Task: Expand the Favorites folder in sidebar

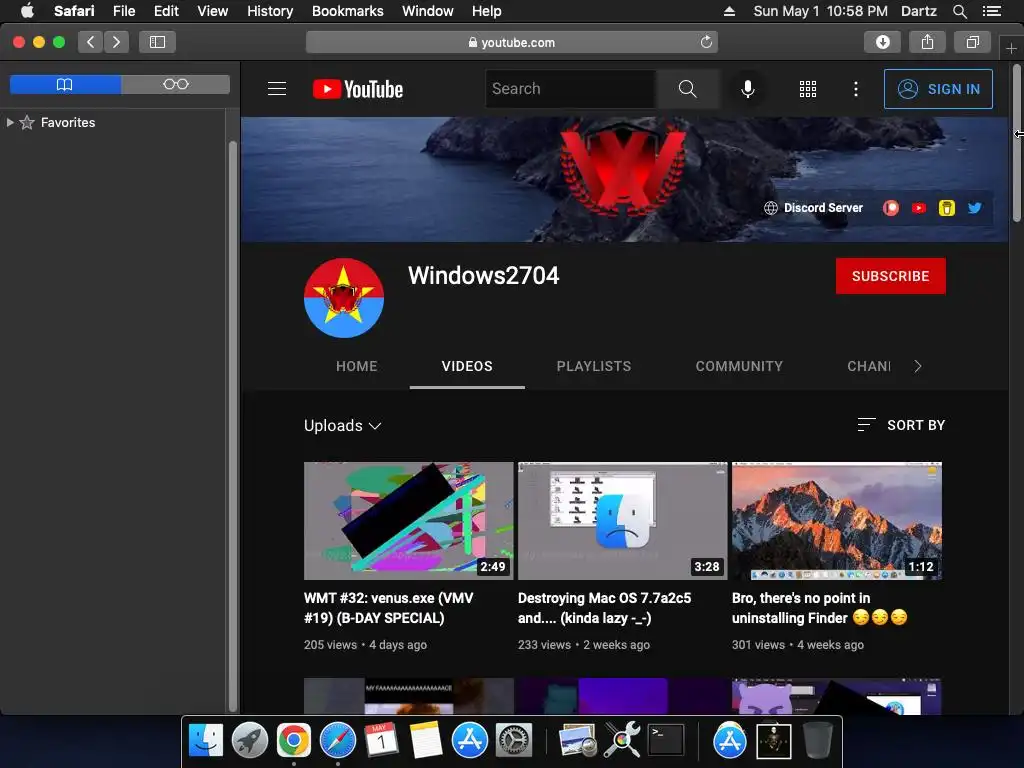Action: tap(10, 122)
